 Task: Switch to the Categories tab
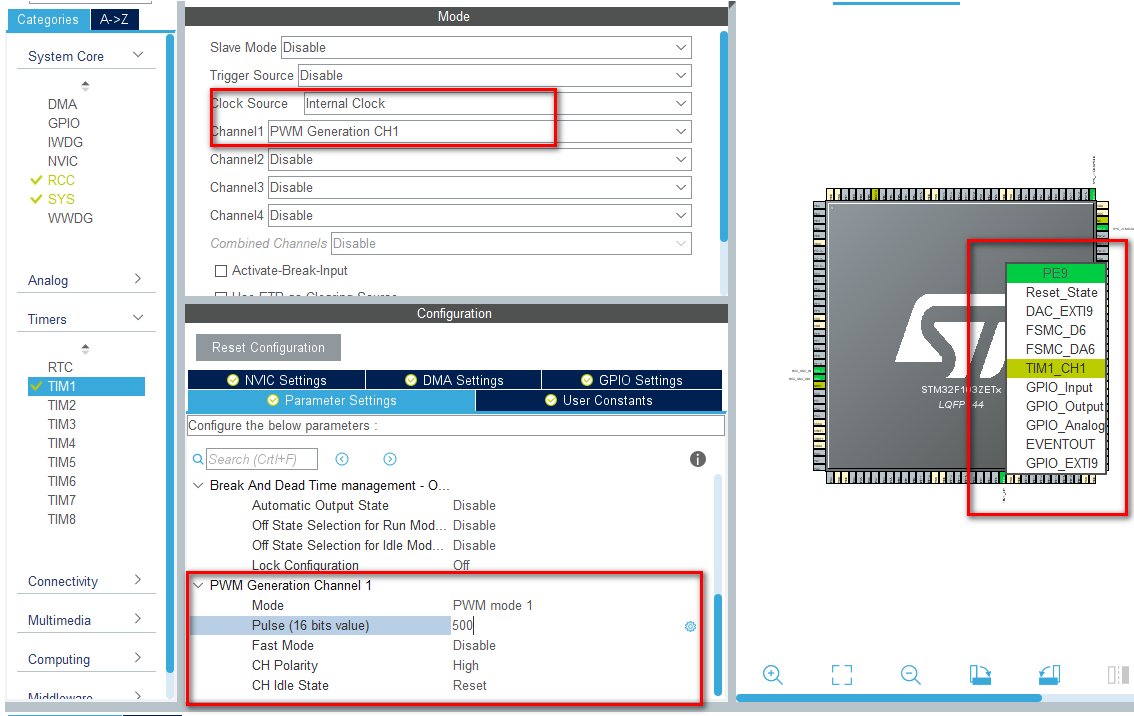pos(48,20)
